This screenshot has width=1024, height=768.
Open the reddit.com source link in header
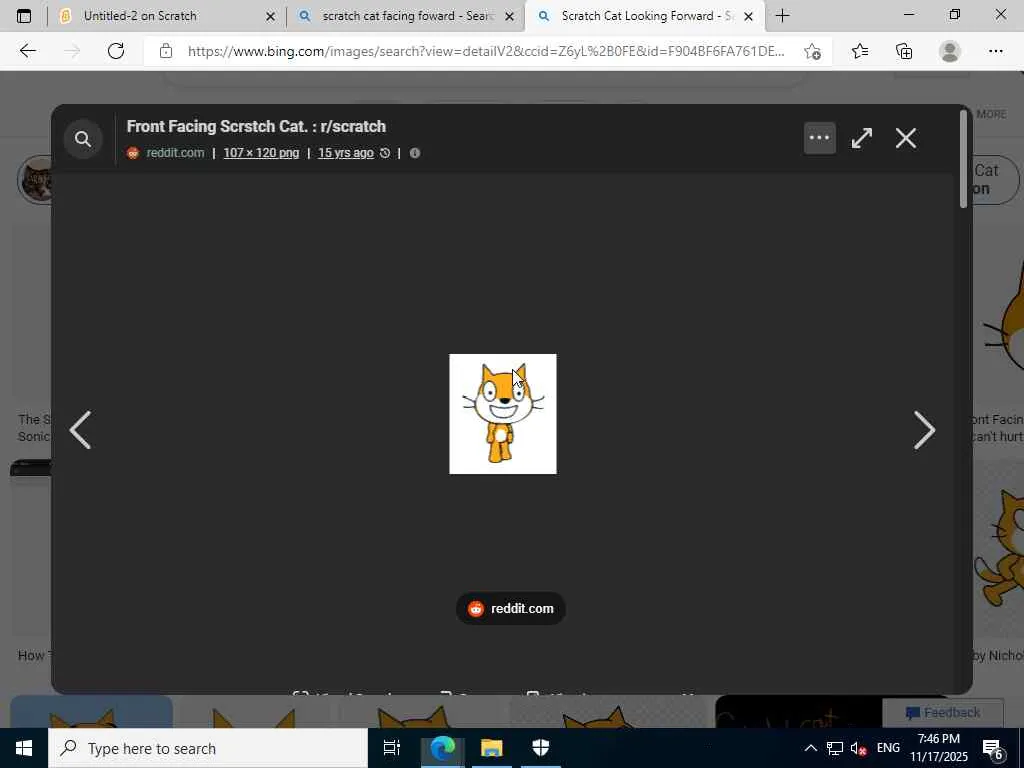(x=174, y=153)
